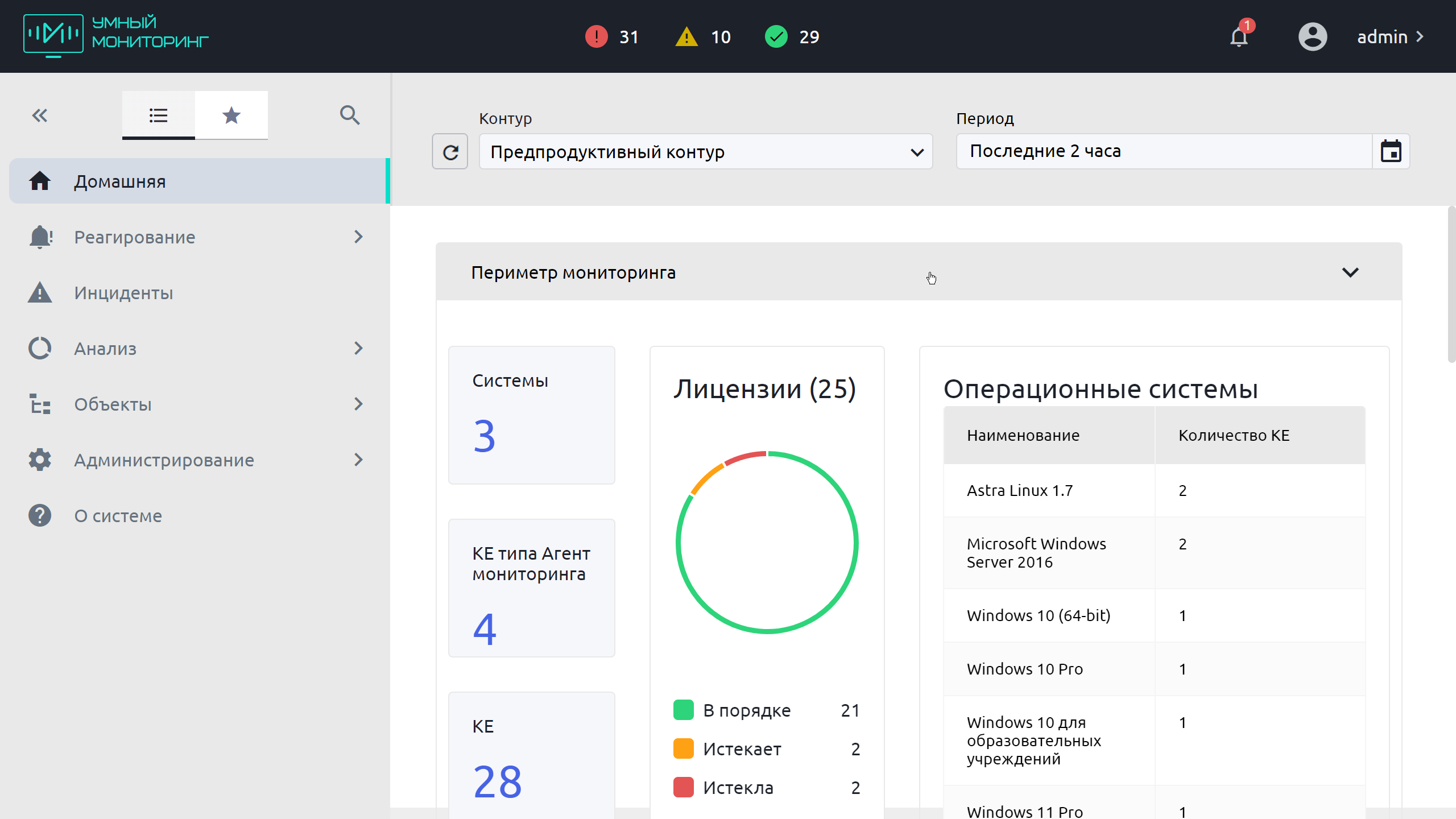1456x819 pixels.
Task: Switch to the menu list tab
Action: [x=158, y=115]
